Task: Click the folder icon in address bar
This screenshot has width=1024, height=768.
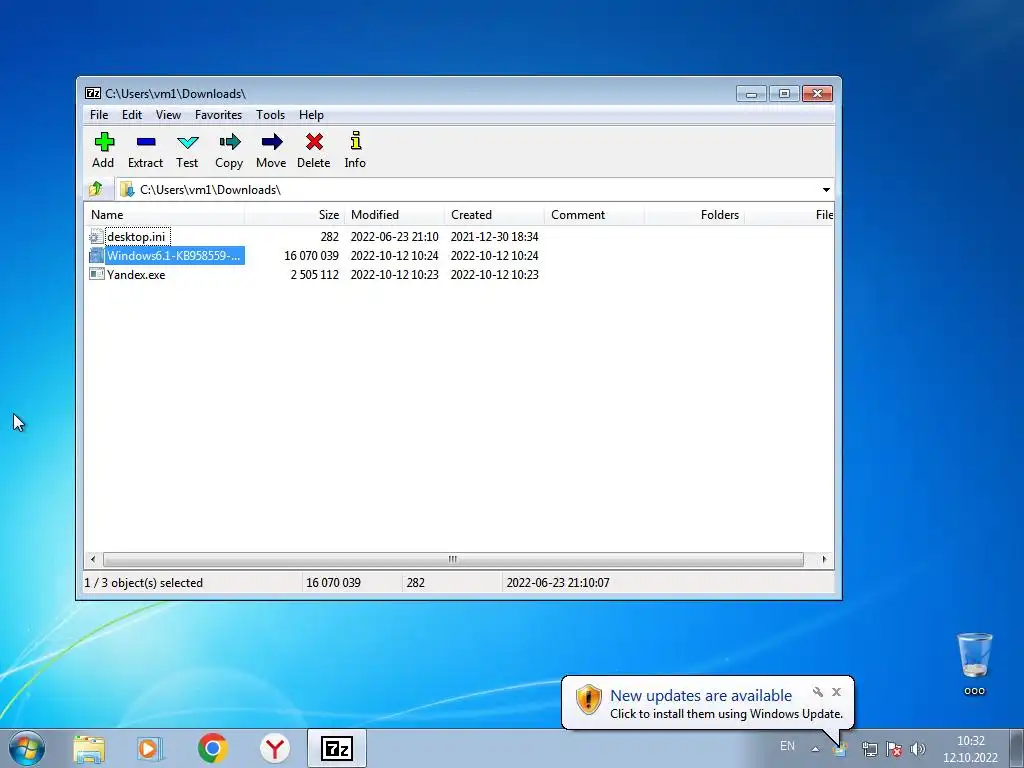Action: coord(127,189)
